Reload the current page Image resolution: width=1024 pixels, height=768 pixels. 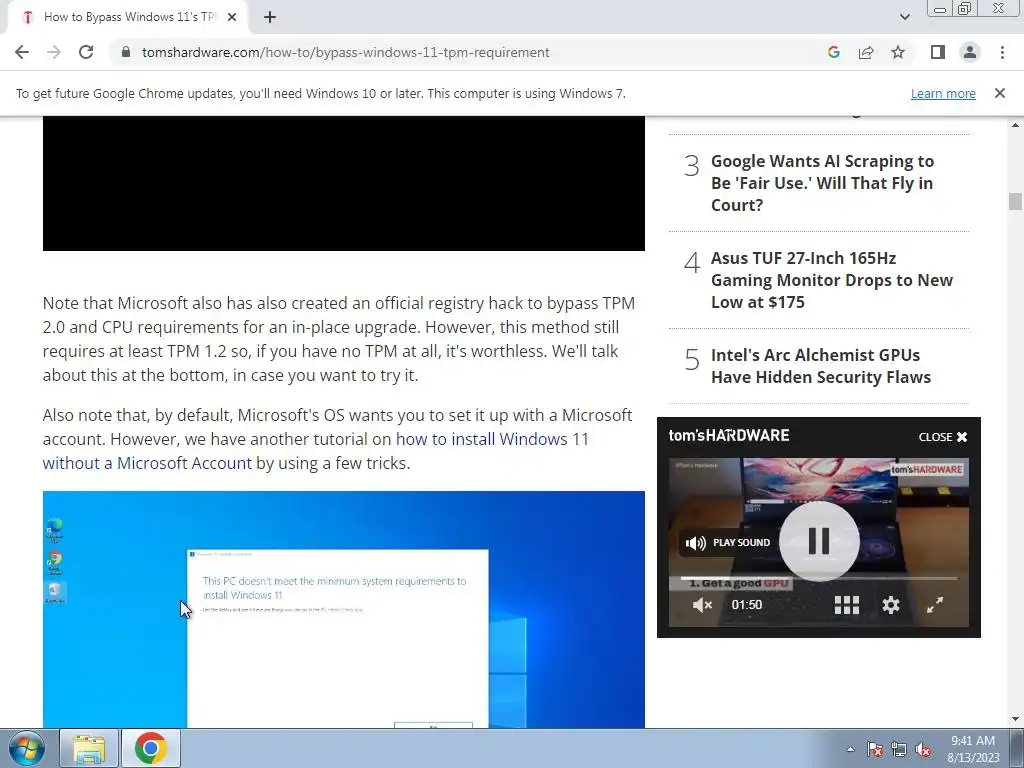coord(86,52)
